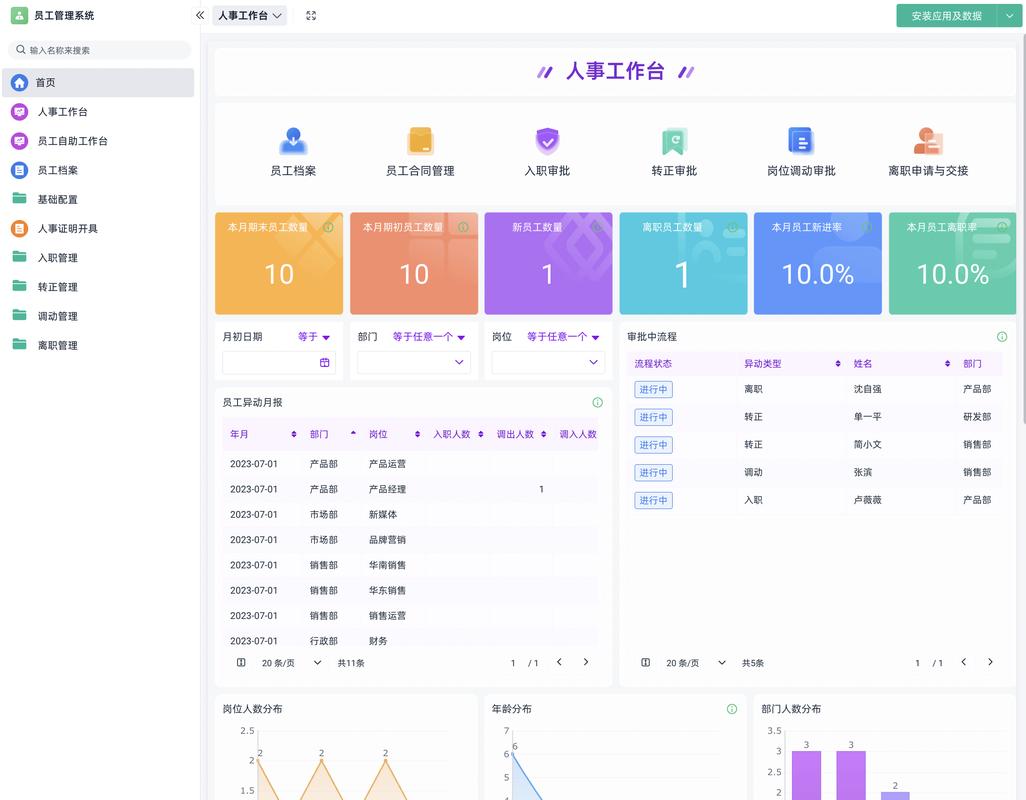Click the 离职员工数量 stat card
This screenshot has height=800, width=1026.
pyautogui.click(x=683, y=263)
